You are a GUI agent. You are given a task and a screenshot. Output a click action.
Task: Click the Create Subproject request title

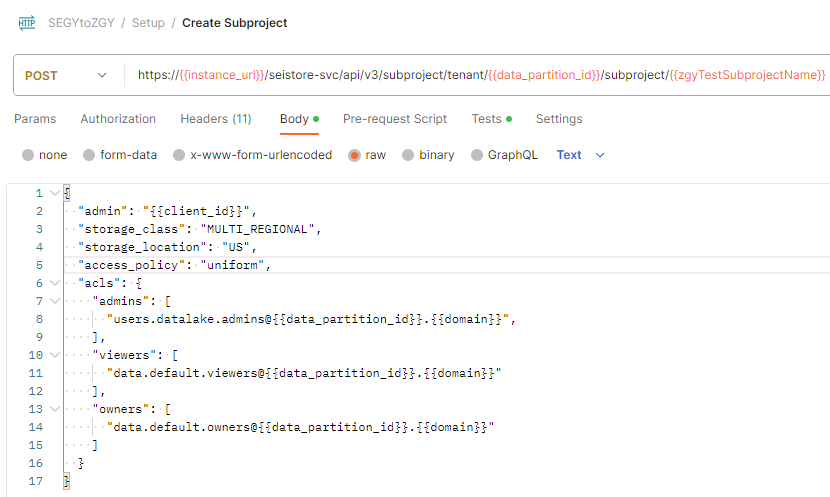click(234, 23)
